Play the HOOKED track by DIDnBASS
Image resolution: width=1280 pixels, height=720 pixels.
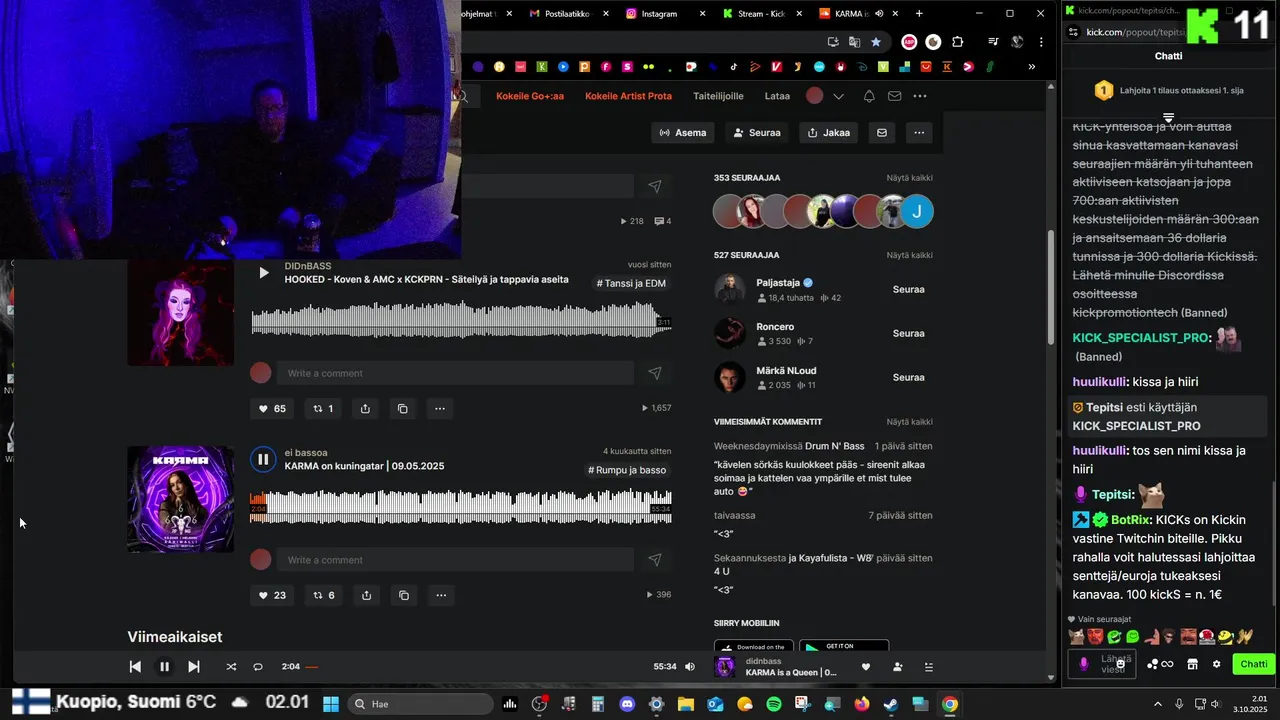(x=263, y=272)
